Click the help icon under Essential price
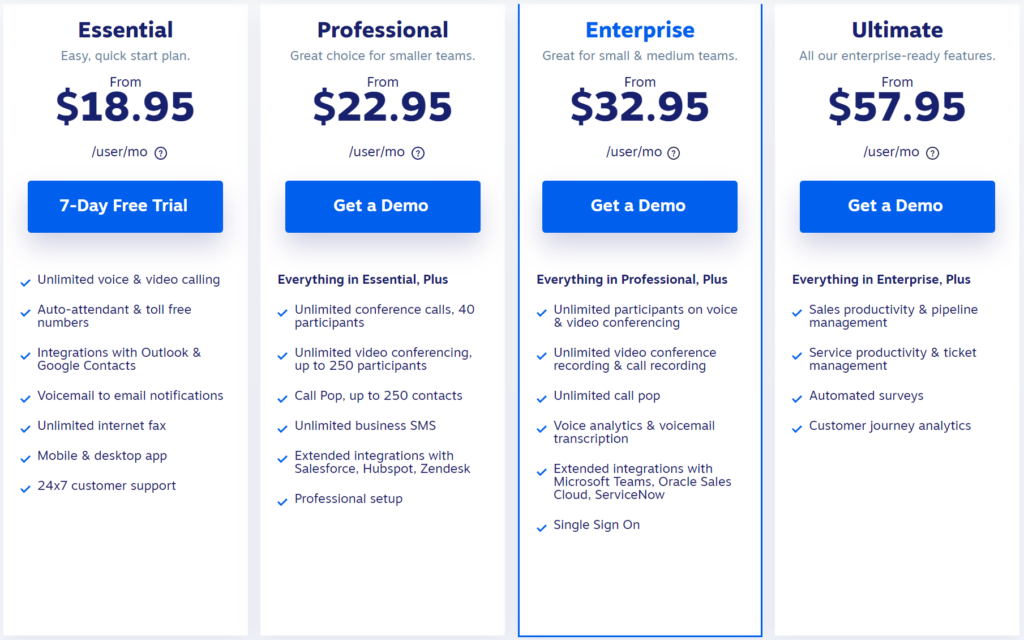The width and height of the screenshot is (1024, 640). [x=161, y=153]
